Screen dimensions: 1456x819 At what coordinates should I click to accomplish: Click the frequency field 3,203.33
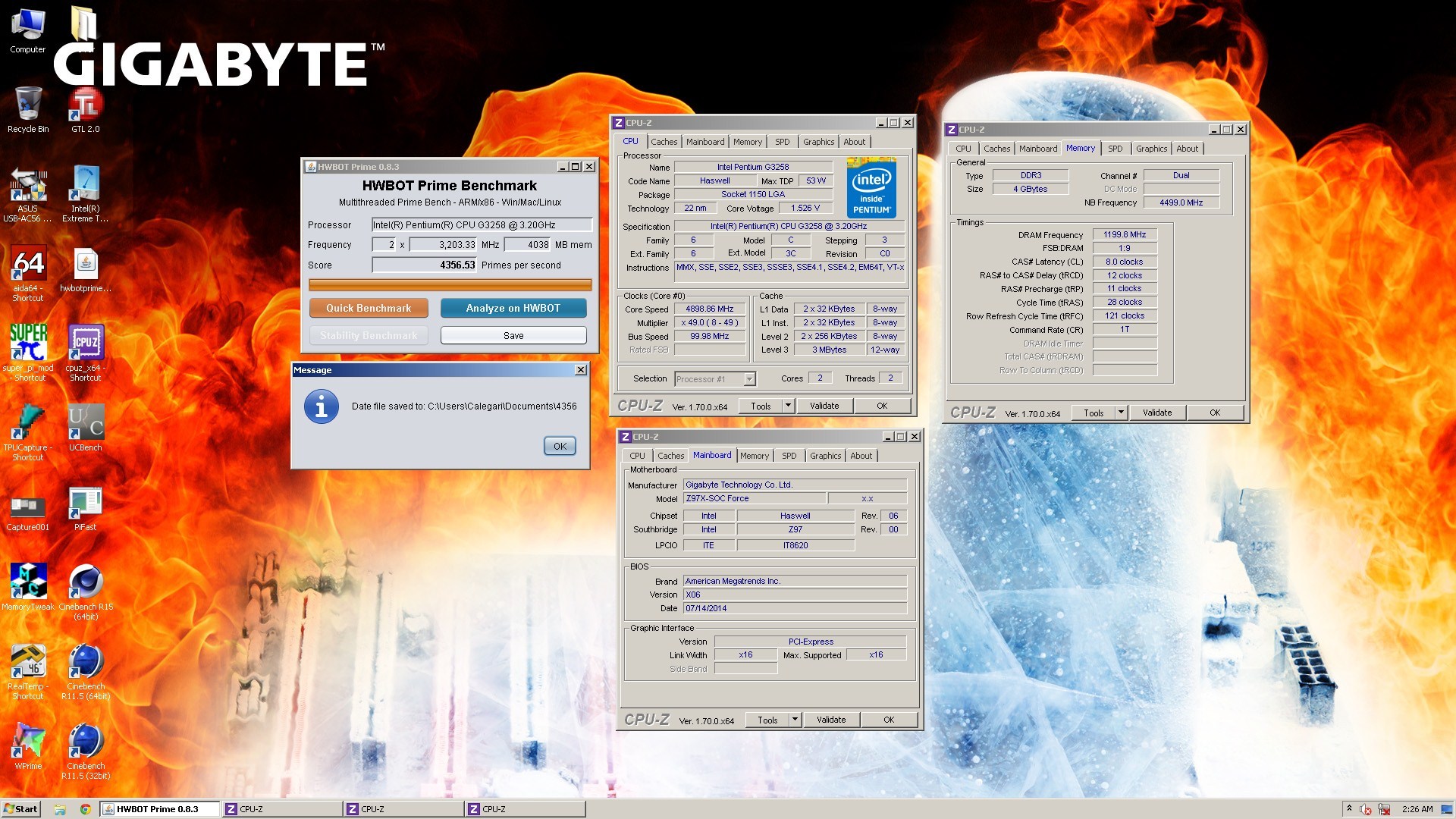(x=443, y=244)
